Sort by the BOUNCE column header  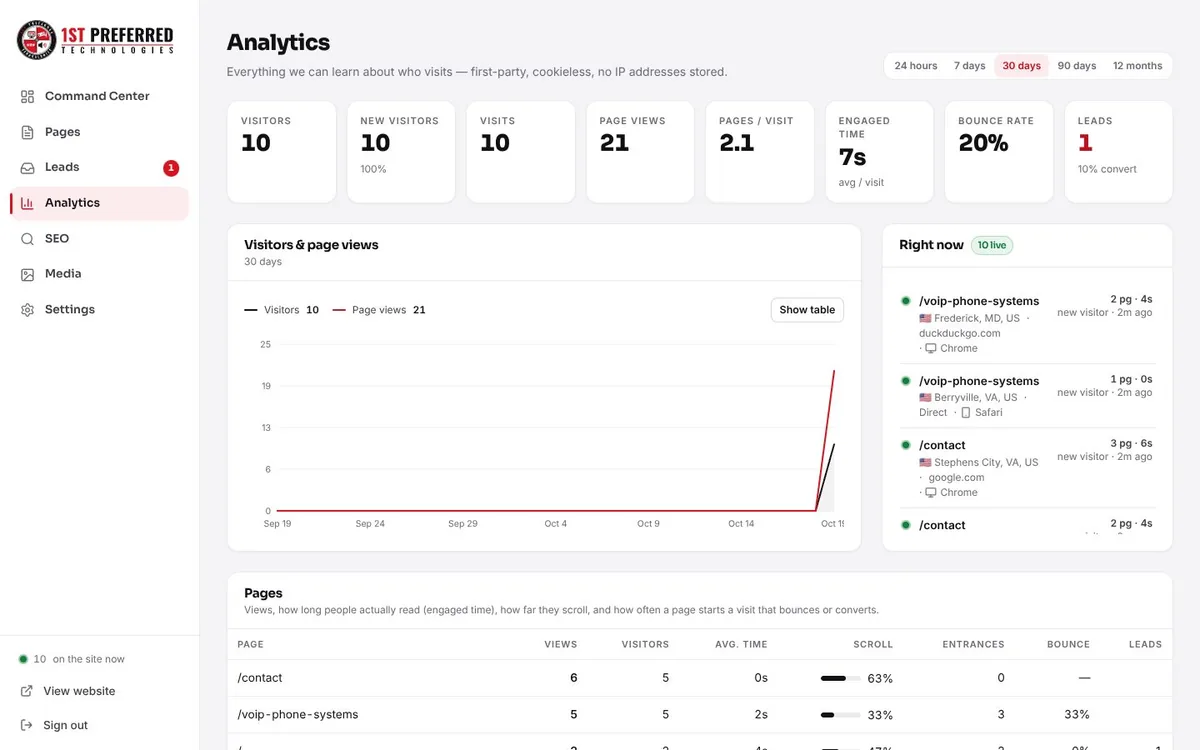[1068, 644]
